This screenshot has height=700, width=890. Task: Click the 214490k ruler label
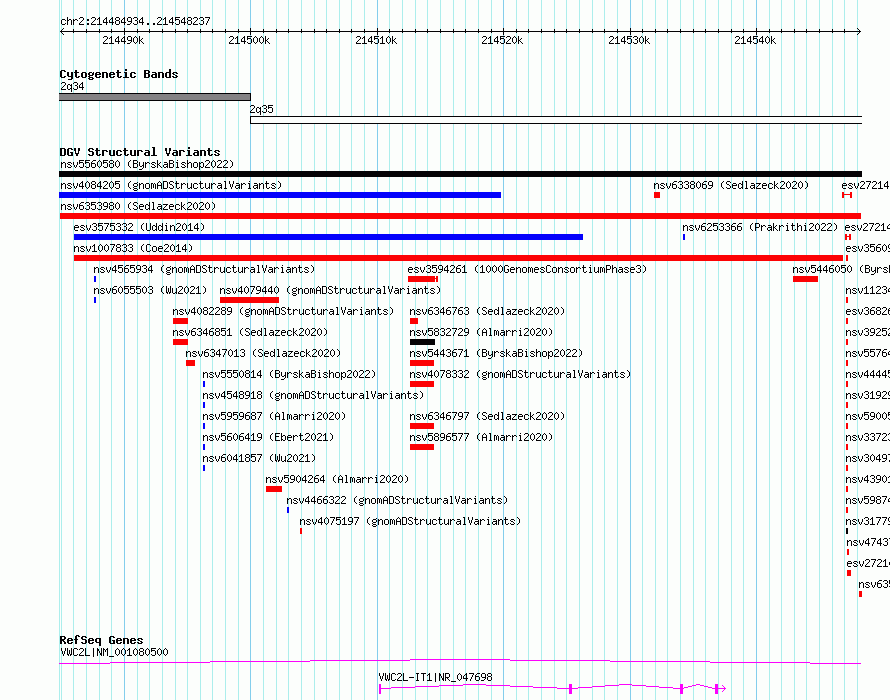coord(123,40)
